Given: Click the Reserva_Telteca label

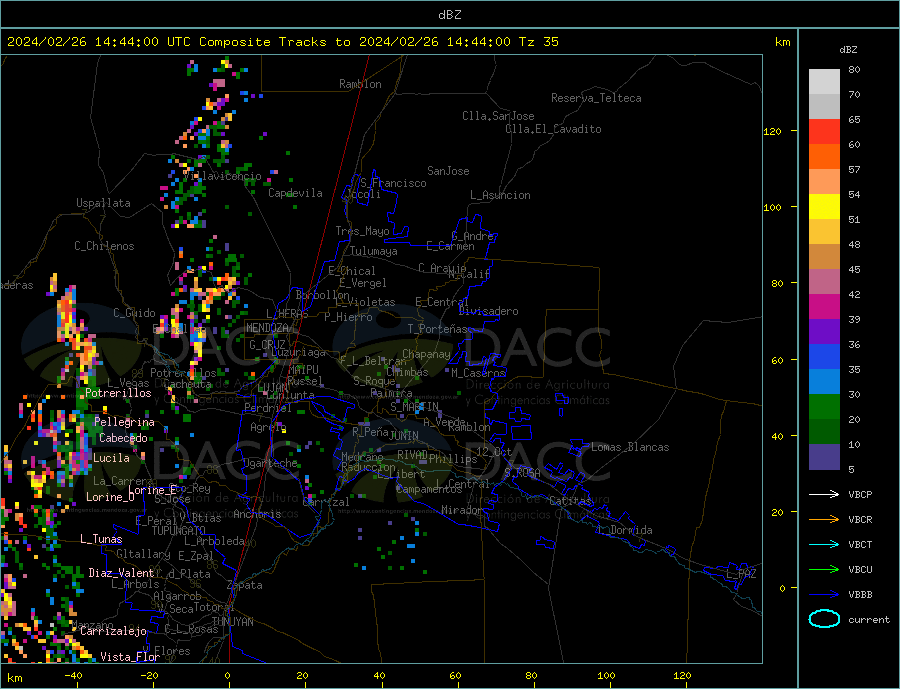Looking at the screenshot, I should 596,98.
